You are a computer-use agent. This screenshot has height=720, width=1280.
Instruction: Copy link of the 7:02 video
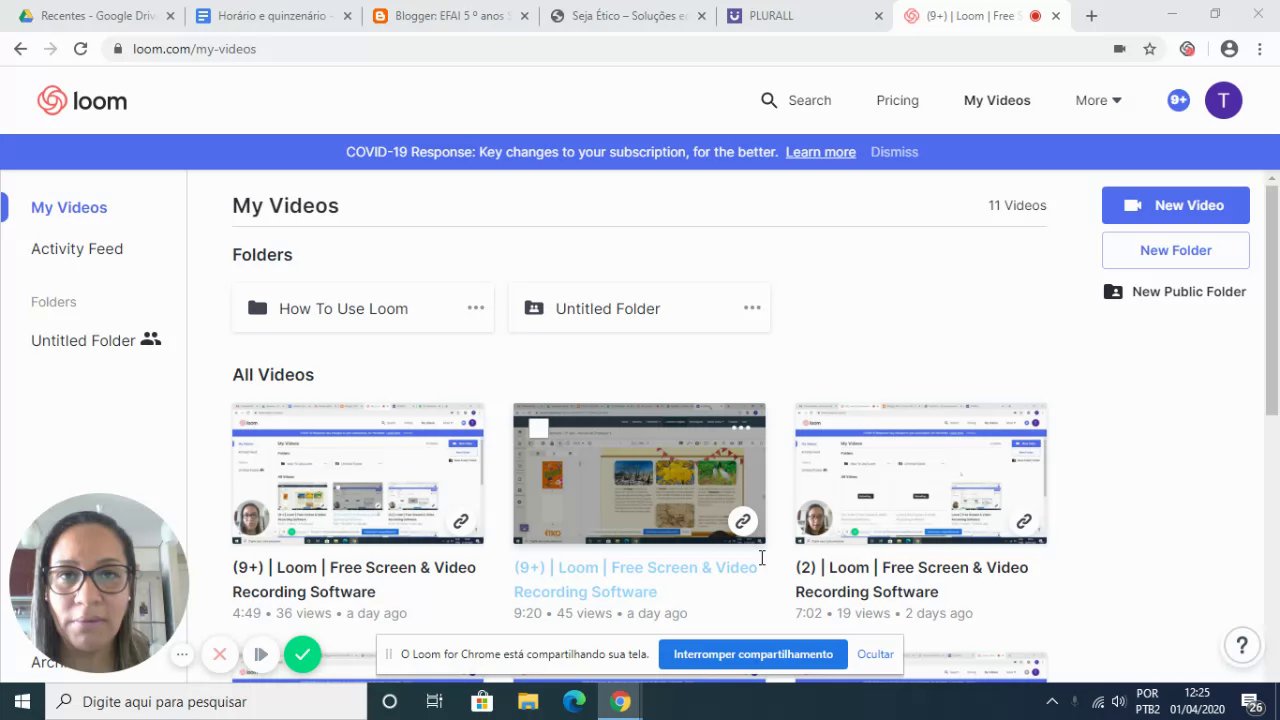1024,521
